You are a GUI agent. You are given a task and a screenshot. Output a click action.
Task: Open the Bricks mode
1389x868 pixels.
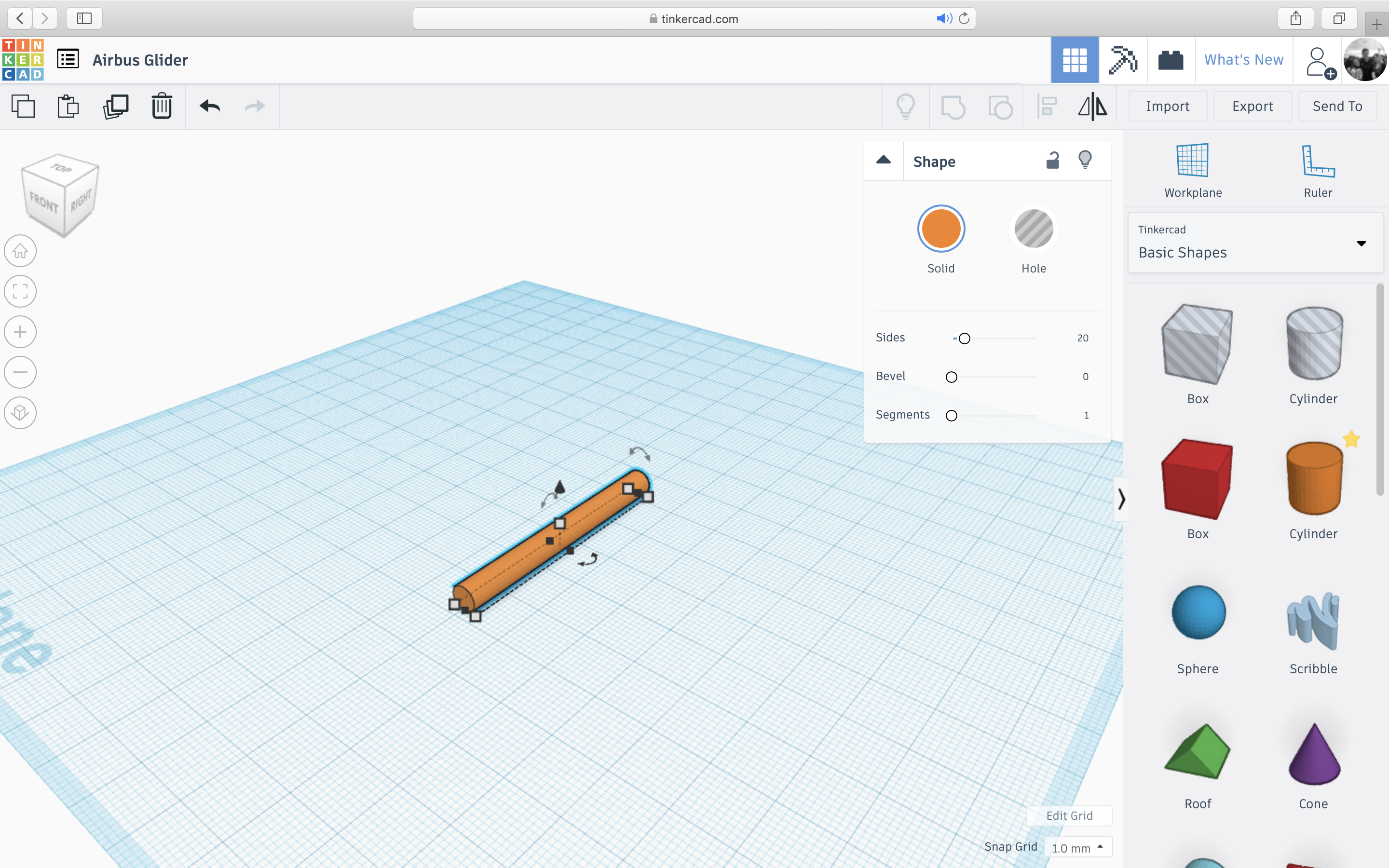pos(1171,60)
